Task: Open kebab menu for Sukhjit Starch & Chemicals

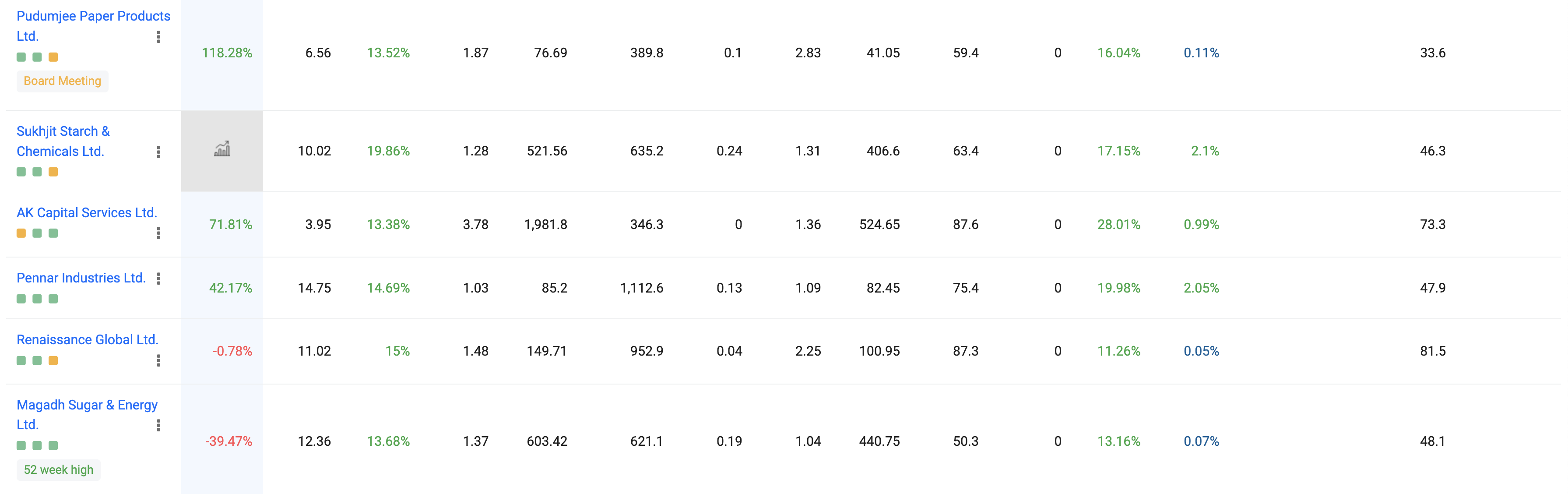Action: pyautogui.click(x=158, y=152)
